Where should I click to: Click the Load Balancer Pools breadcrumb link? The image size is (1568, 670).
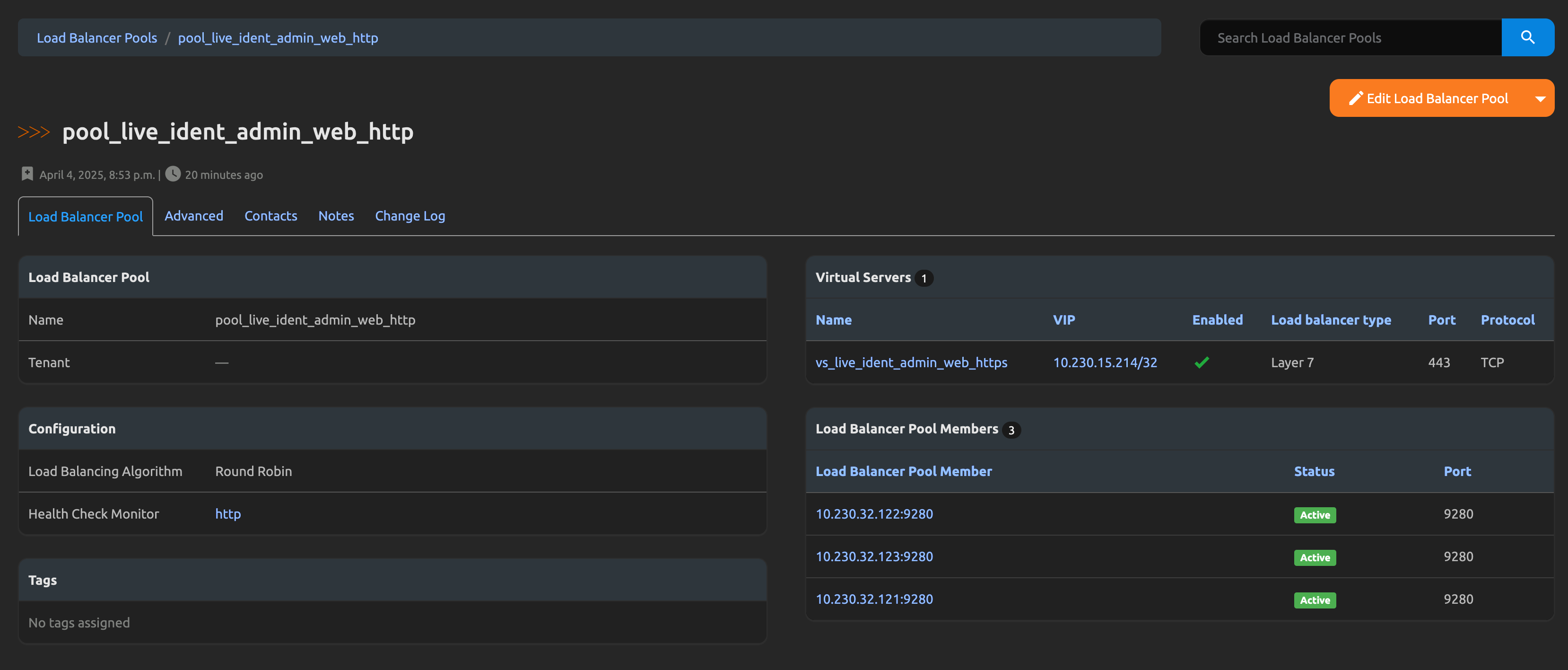click(97, 38)
